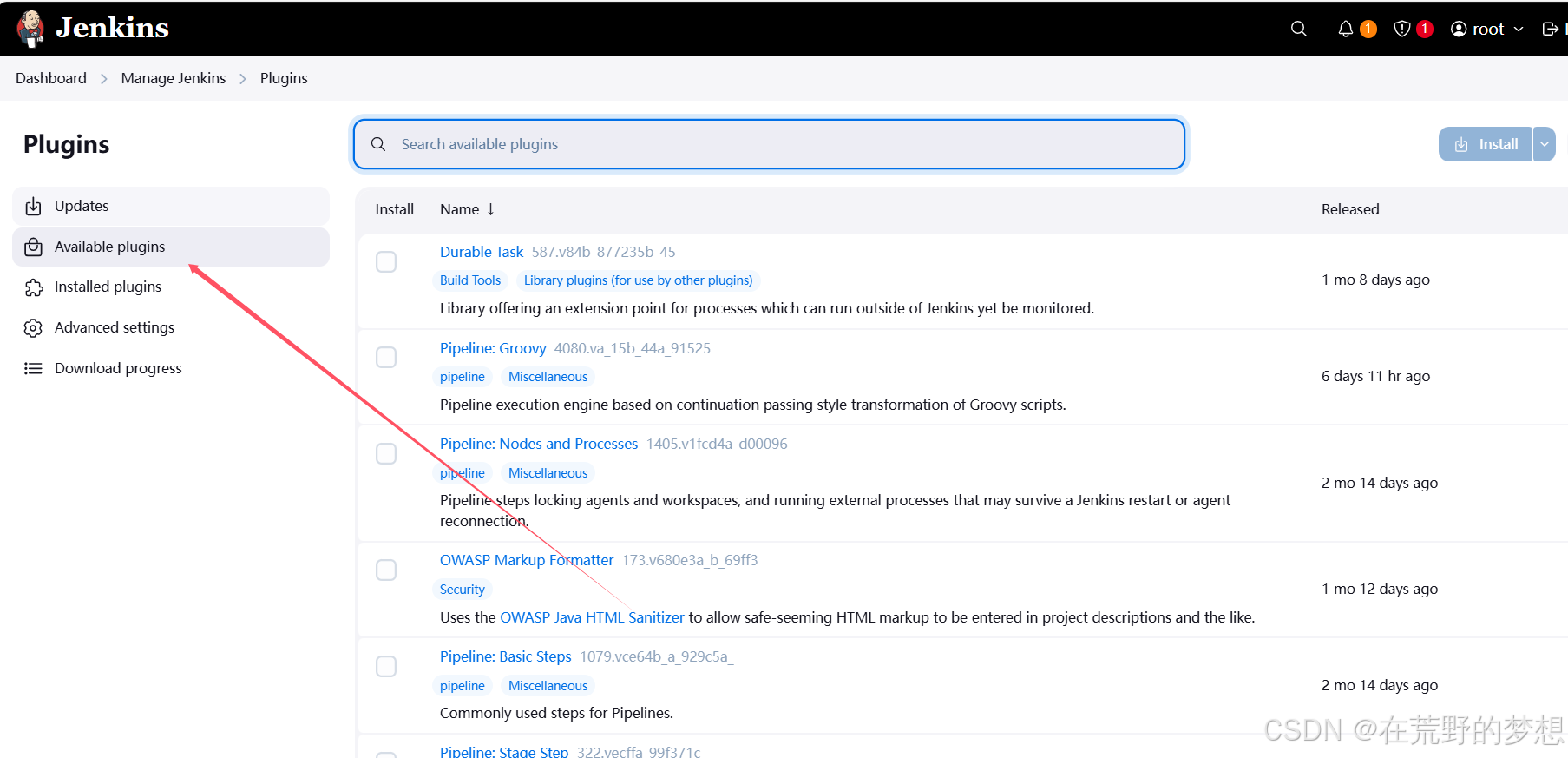Open the Pipeline: Basic Steps link
1568x758 pixels.
[x=506, y=656]
